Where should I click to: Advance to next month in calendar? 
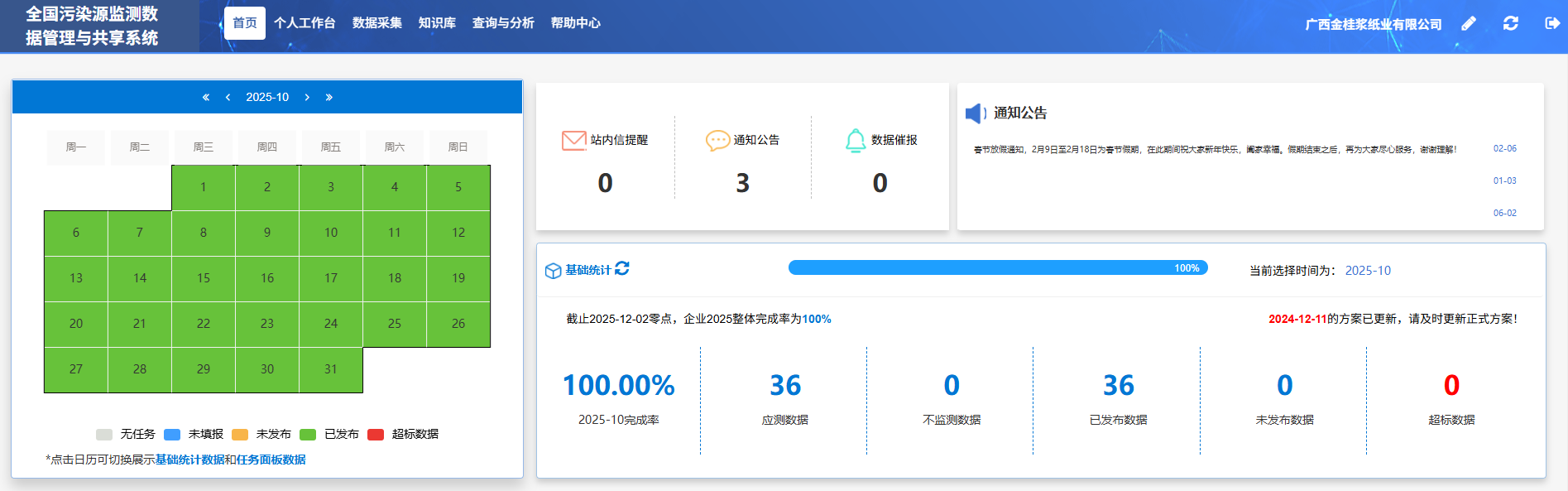(x=307, y=98)
